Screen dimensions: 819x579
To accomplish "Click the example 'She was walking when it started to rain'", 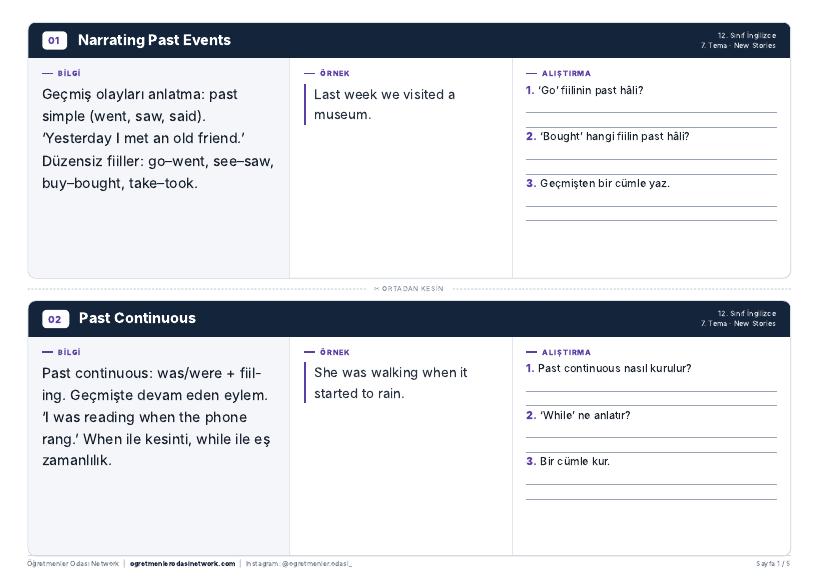I will (x=391, y=383).
